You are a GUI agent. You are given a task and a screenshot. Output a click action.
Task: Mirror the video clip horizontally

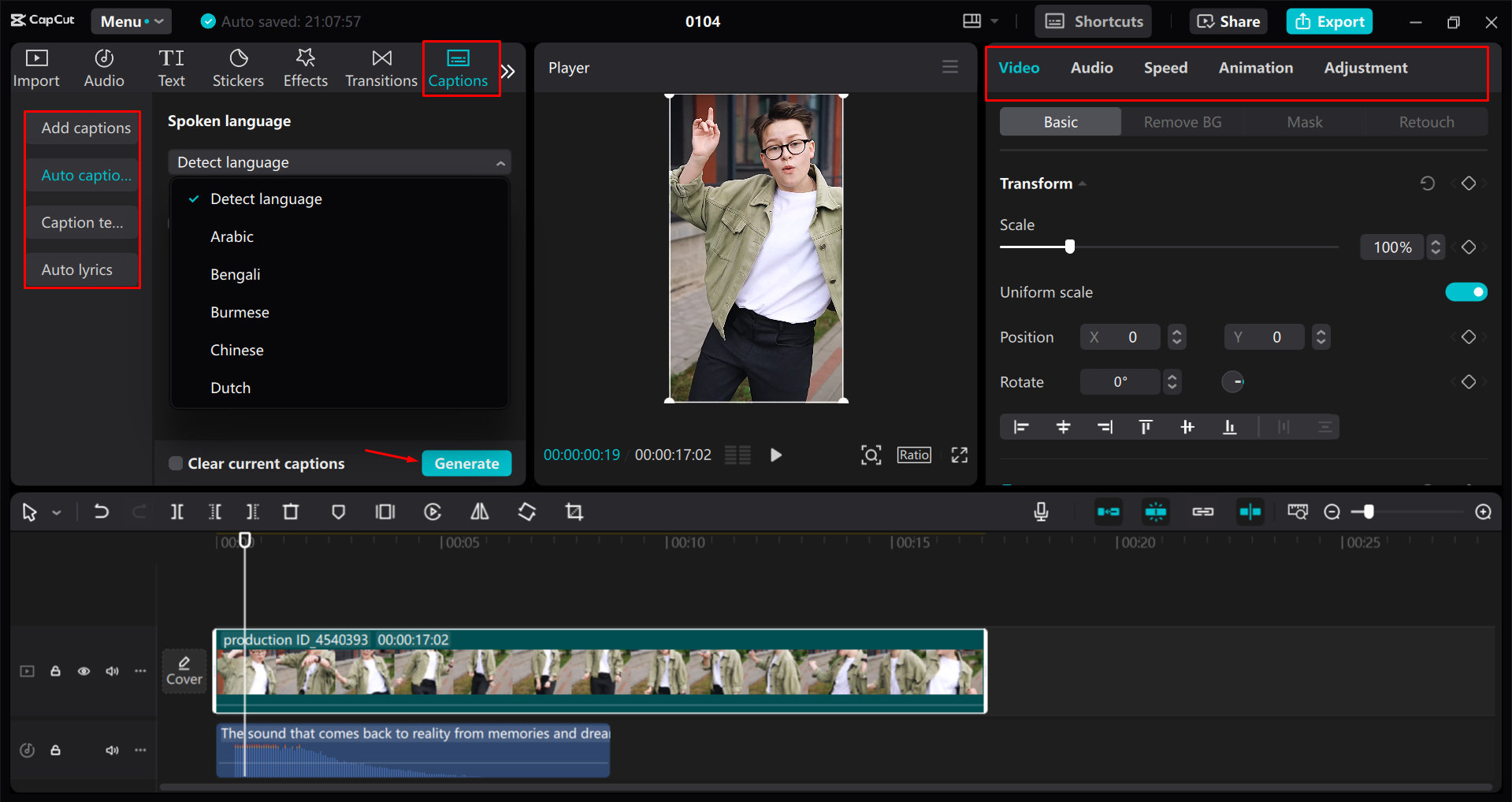[480, 511]
